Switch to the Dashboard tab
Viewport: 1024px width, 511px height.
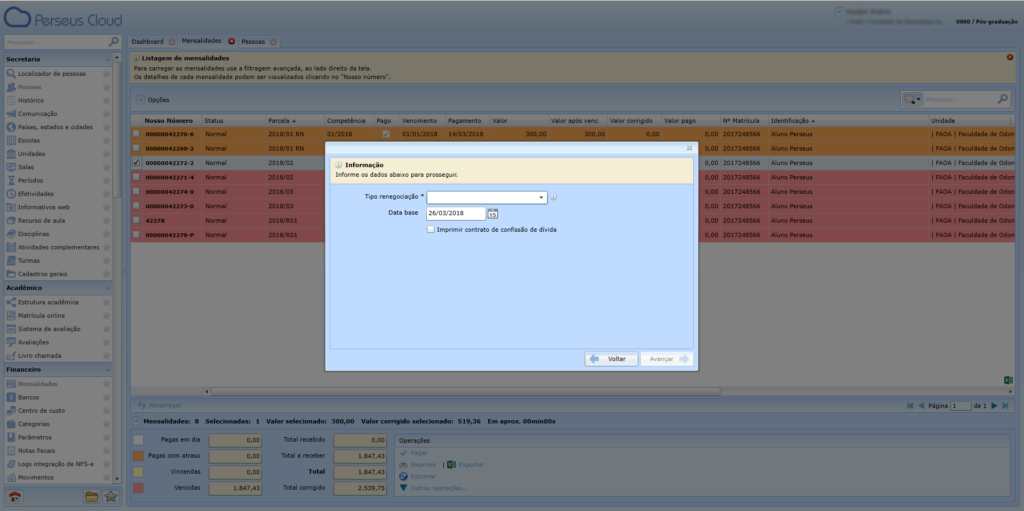(147, 42)
